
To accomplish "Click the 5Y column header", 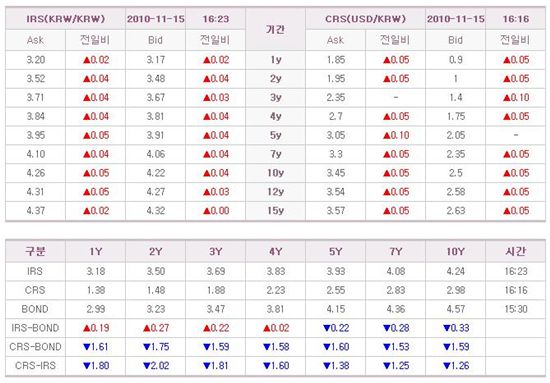I will click(335, 251).
